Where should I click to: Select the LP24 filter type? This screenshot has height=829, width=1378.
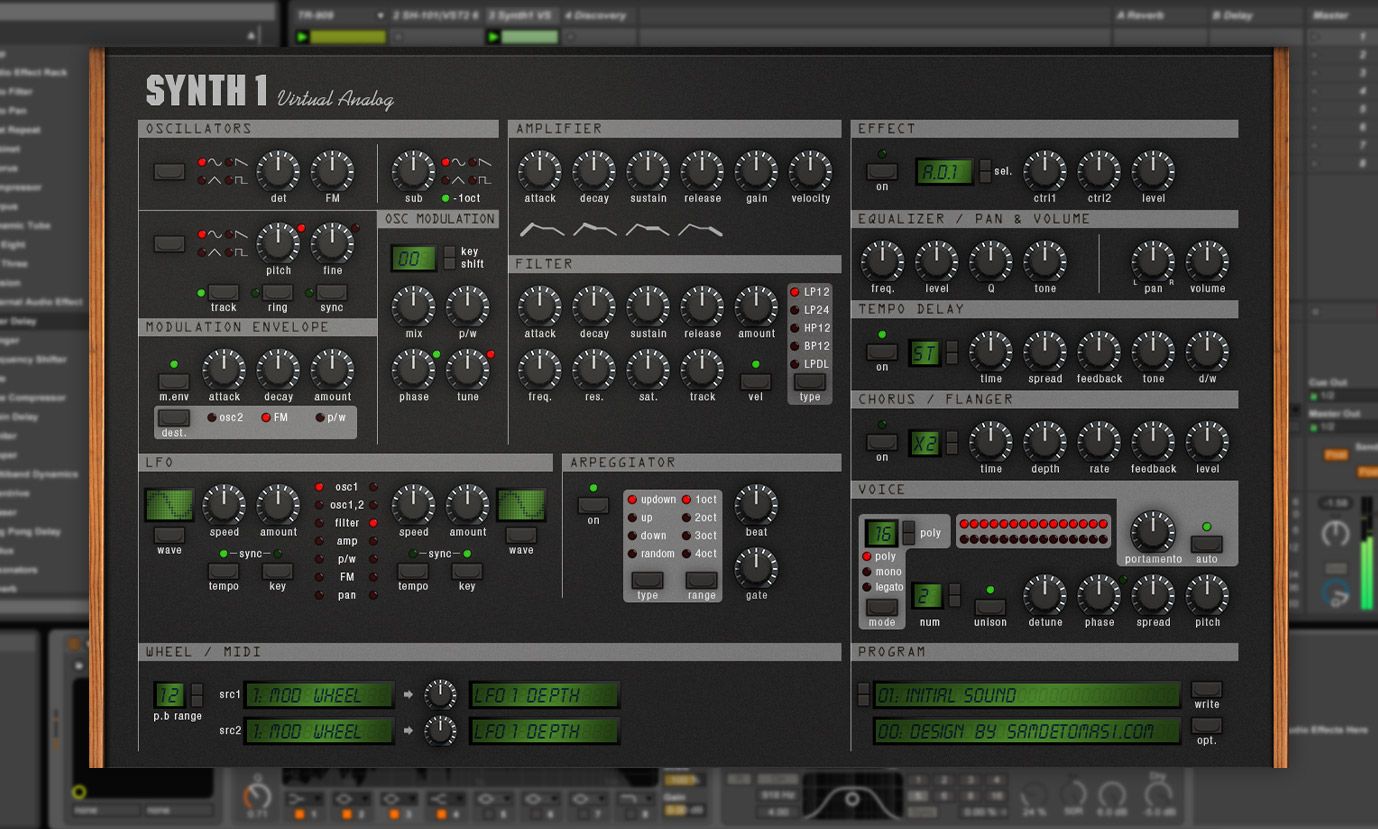(x=810, y=310)
